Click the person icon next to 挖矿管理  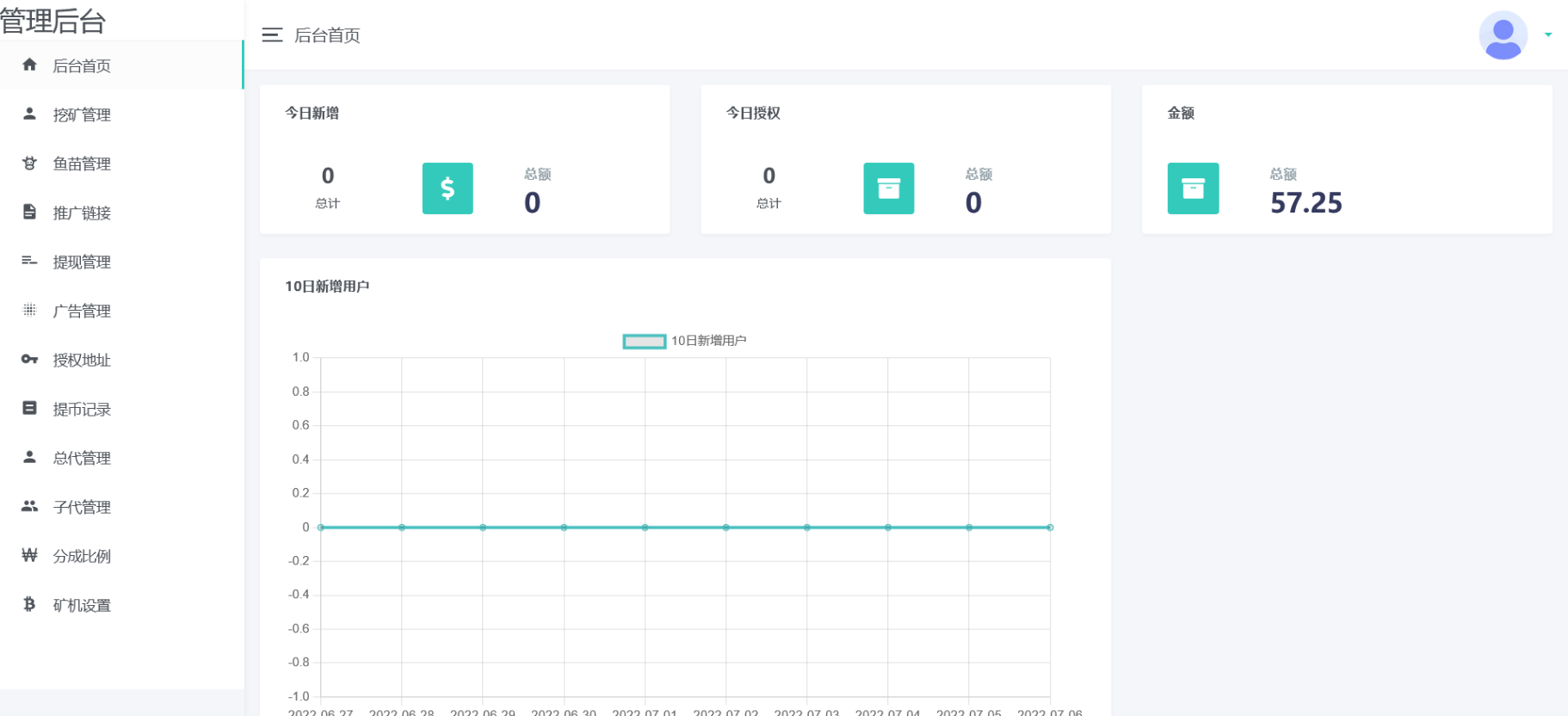29,114
